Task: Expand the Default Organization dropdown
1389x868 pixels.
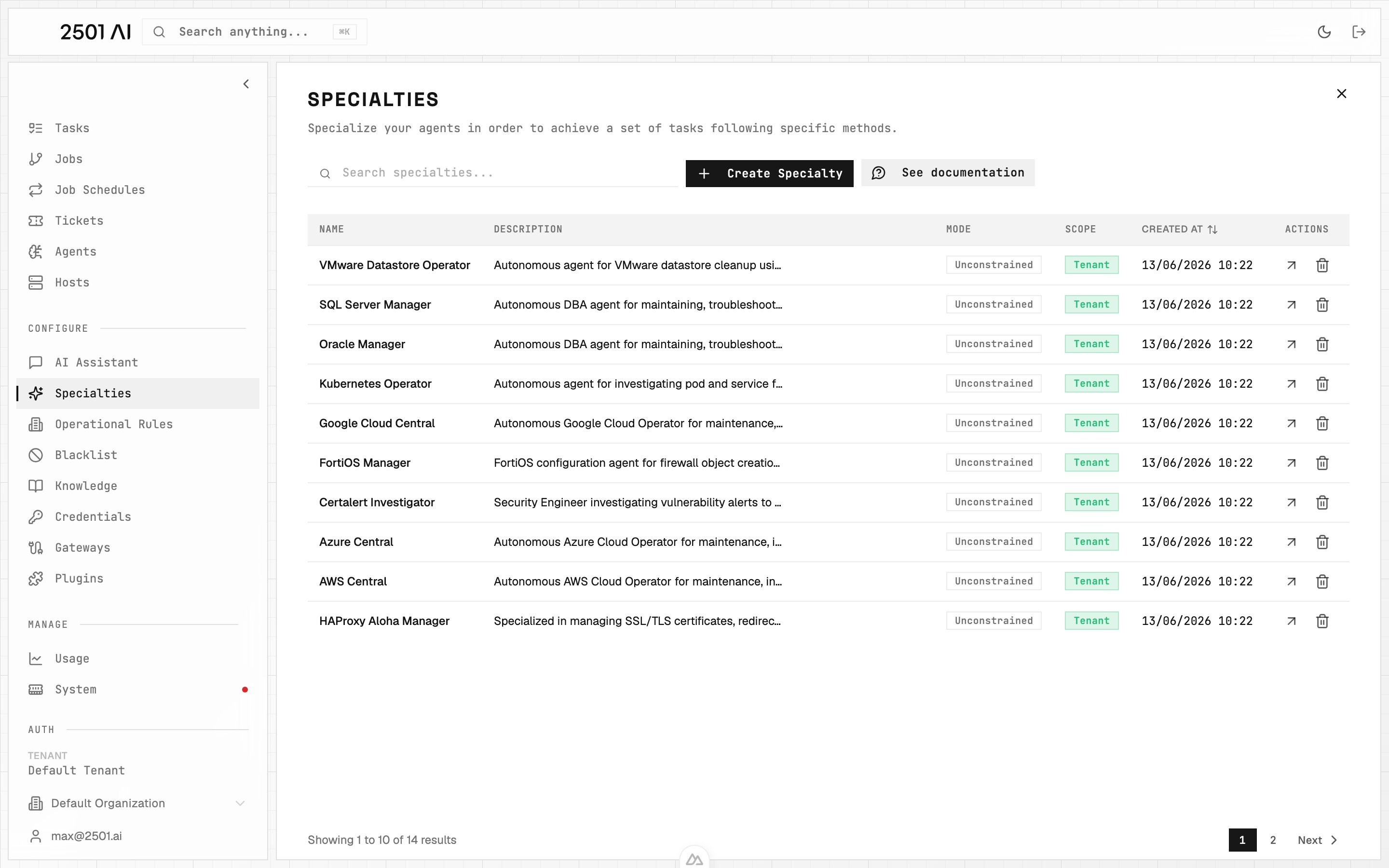Action: [138, 803]
